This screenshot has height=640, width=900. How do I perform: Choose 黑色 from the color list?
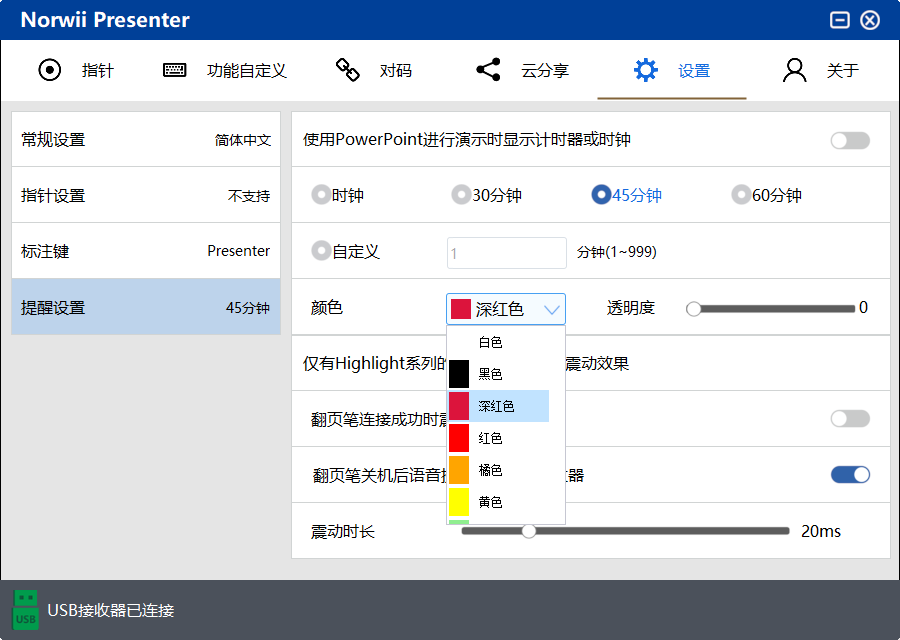pyautogui.click(x=498, y=374)
